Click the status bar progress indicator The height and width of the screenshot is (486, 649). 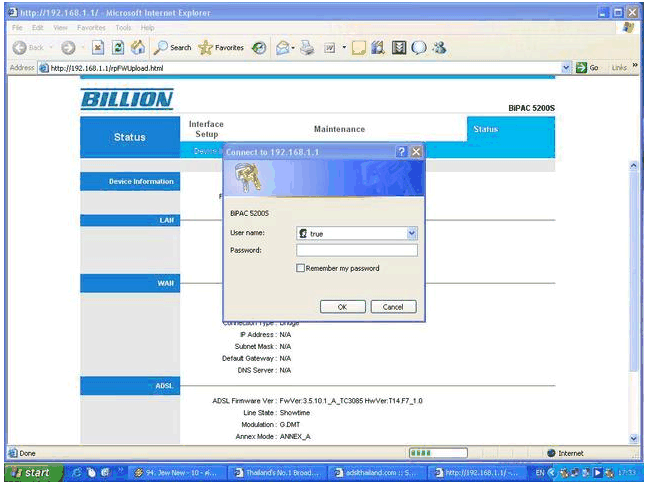click(438, 453)
